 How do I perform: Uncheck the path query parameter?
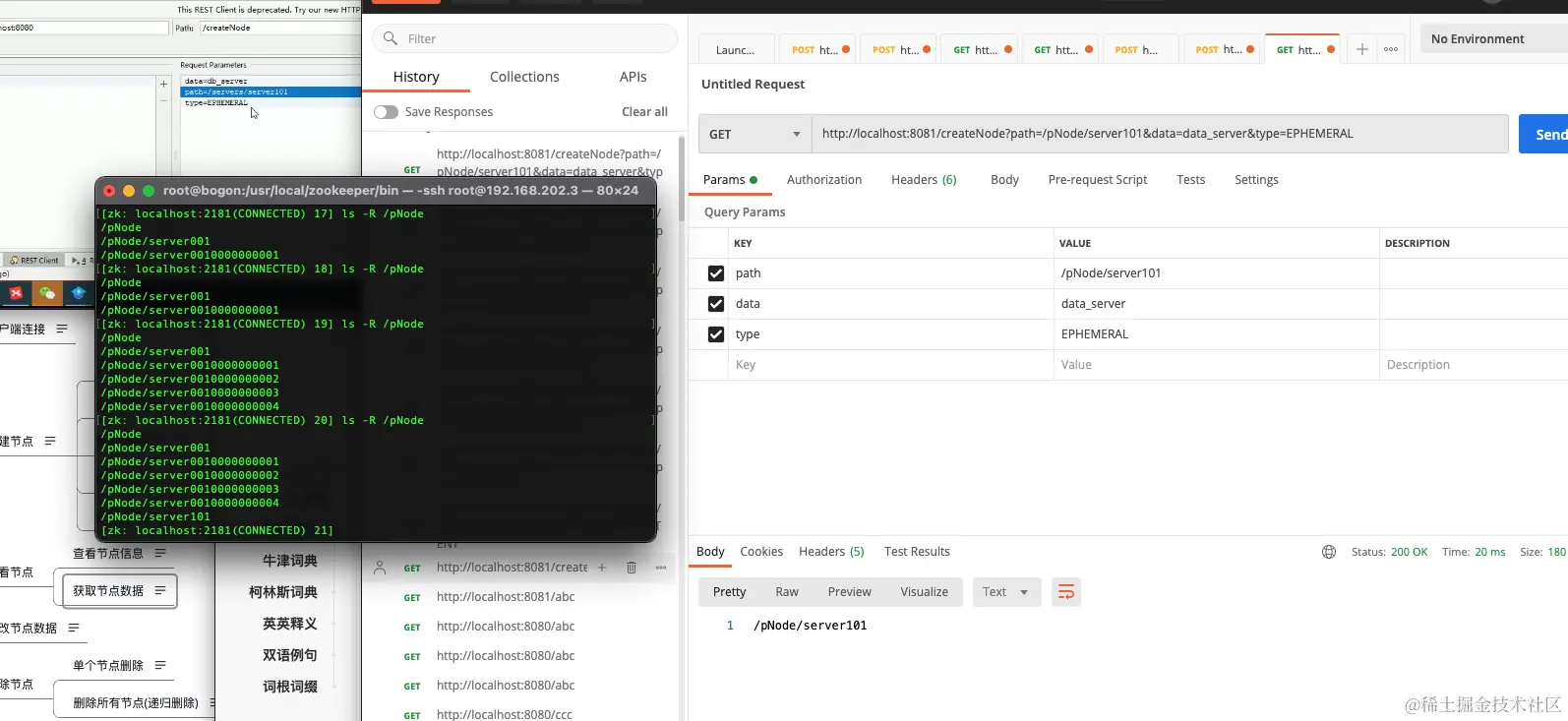tap(716, 273)
